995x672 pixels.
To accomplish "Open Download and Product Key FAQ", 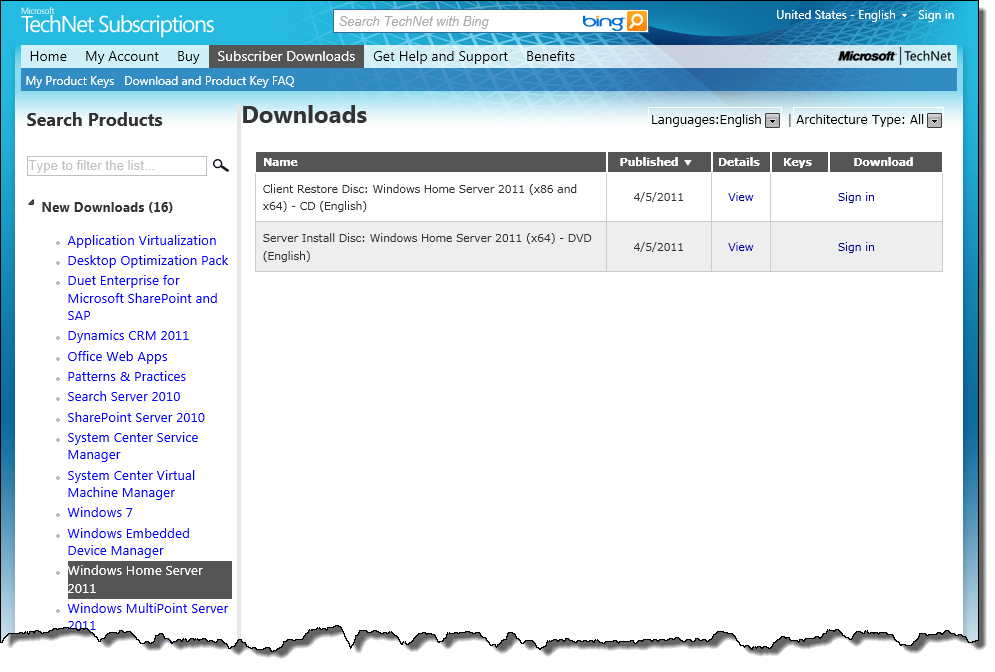I will coord(209,81).
